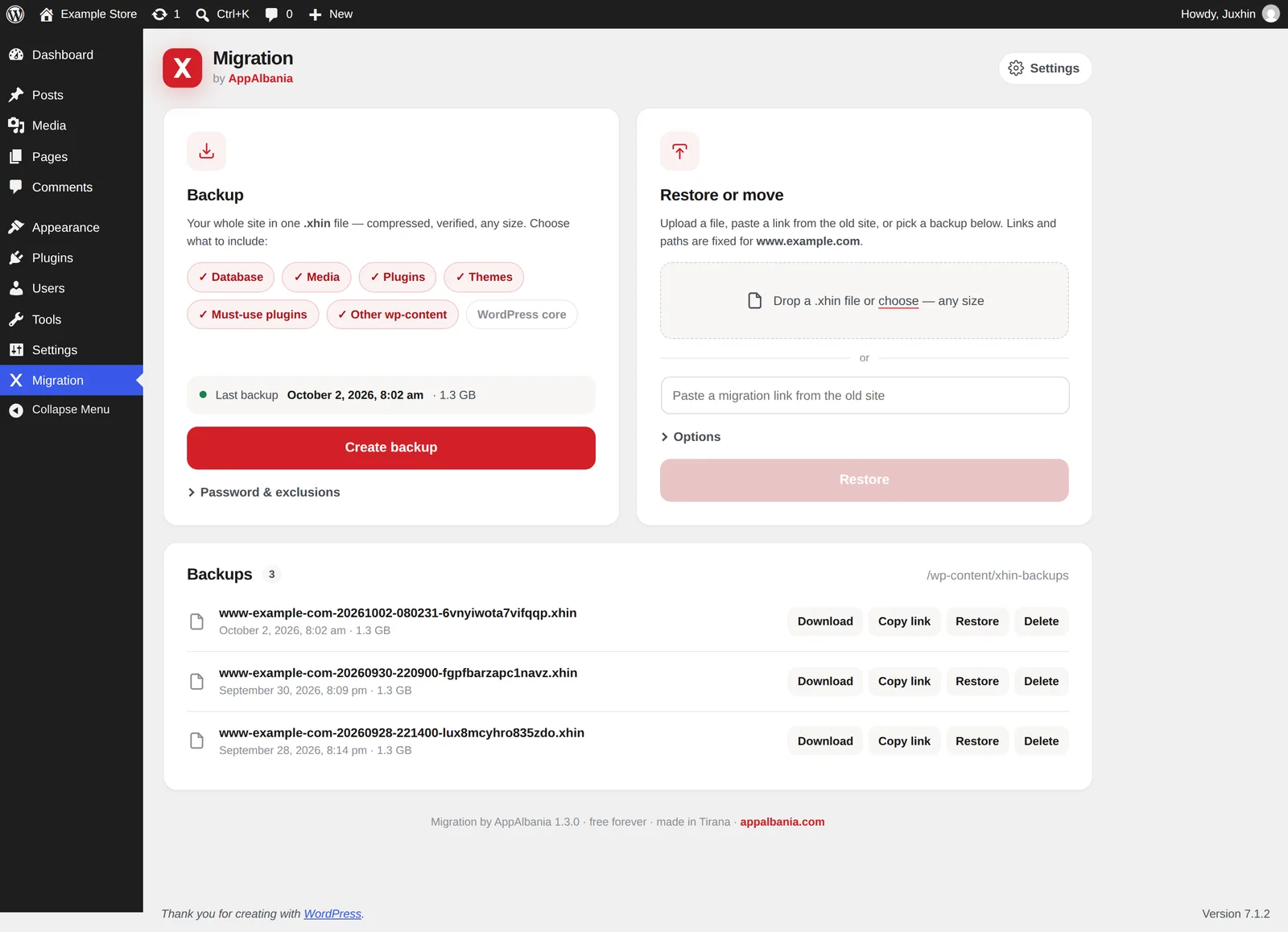Expand the restore Options section

pyautogui.click(x=691, y=437)
